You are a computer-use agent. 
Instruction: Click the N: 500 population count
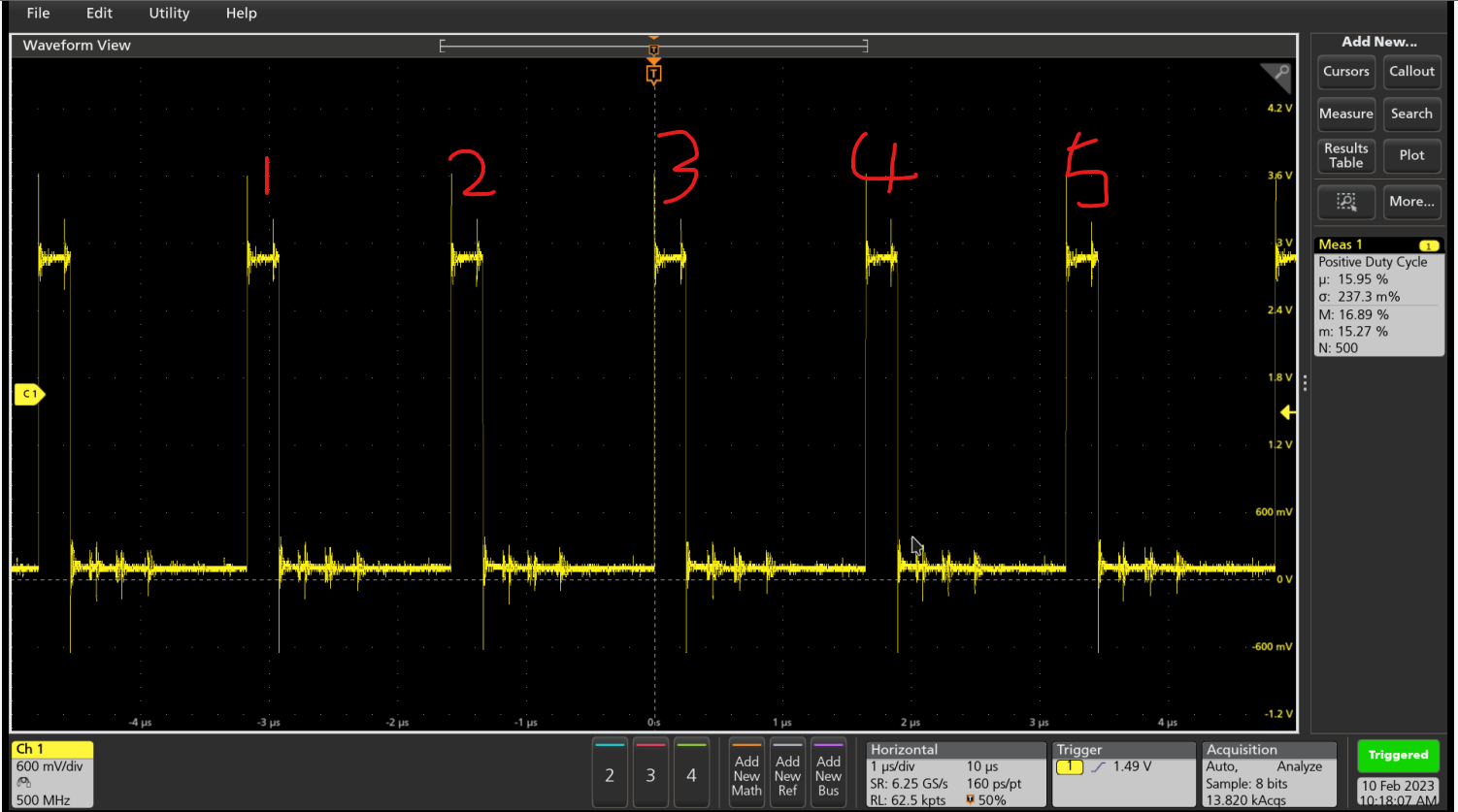(x=1338, y=348)
